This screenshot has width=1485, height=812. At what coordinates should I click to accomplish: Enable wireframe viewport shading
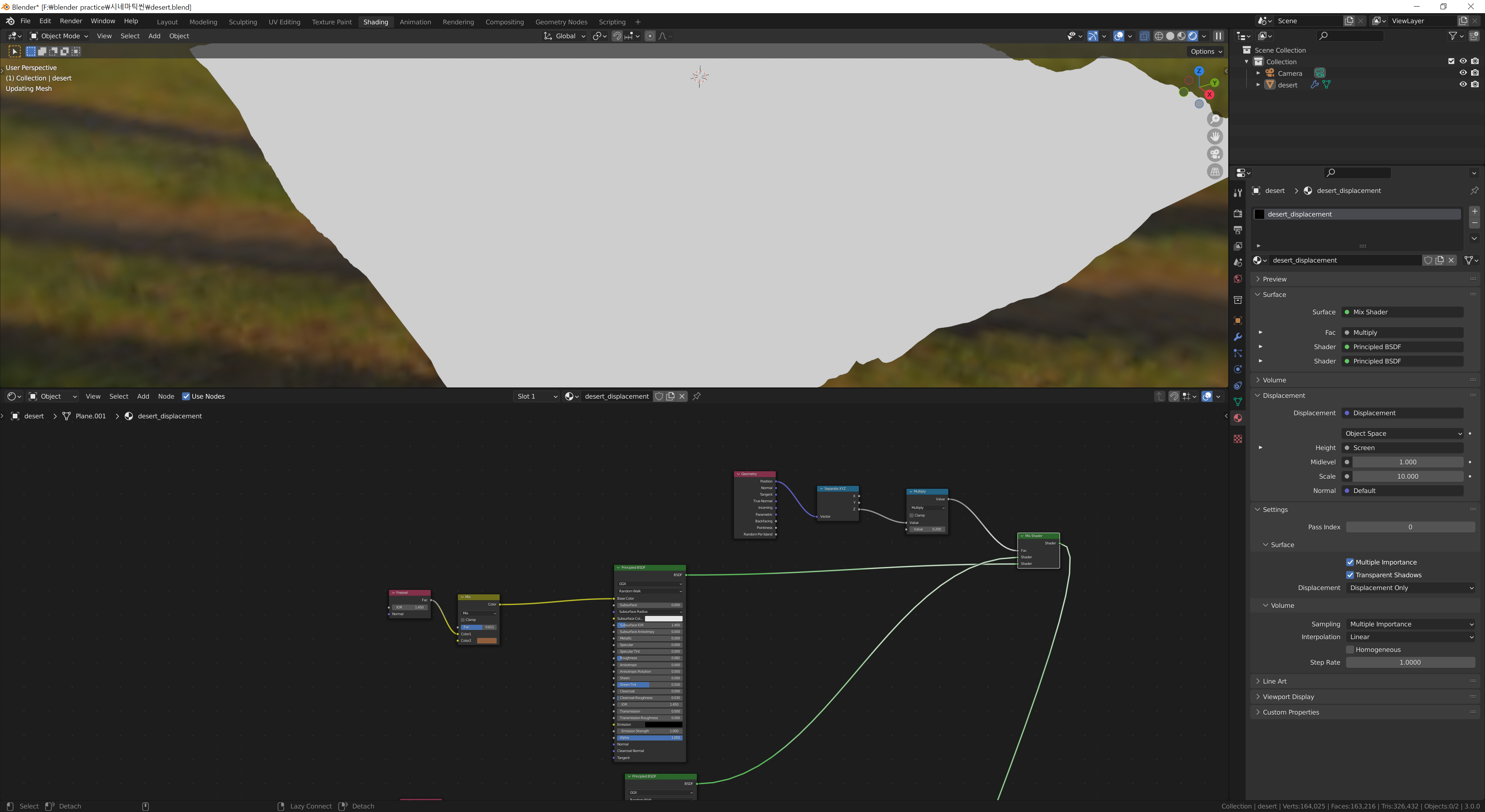(1159, 36)
